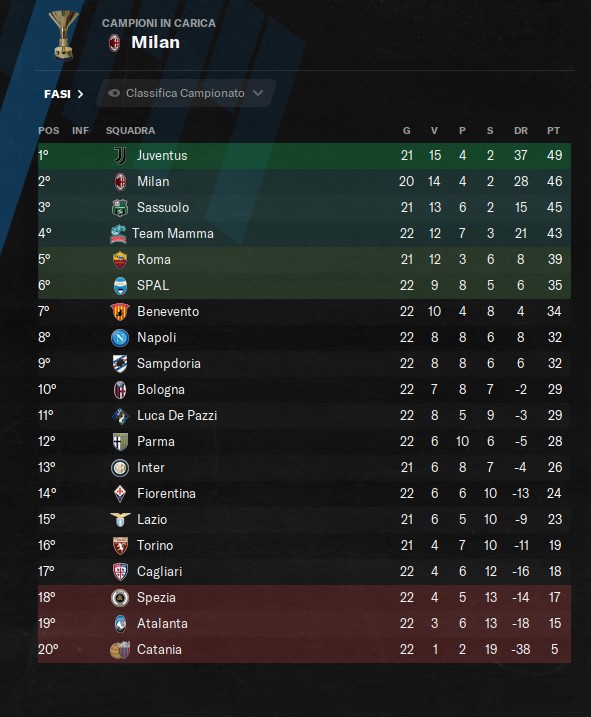Click the eye icon in Classifica dropdown
The width and height of the screenshot is (591, 717).
(x=114, y=93)
